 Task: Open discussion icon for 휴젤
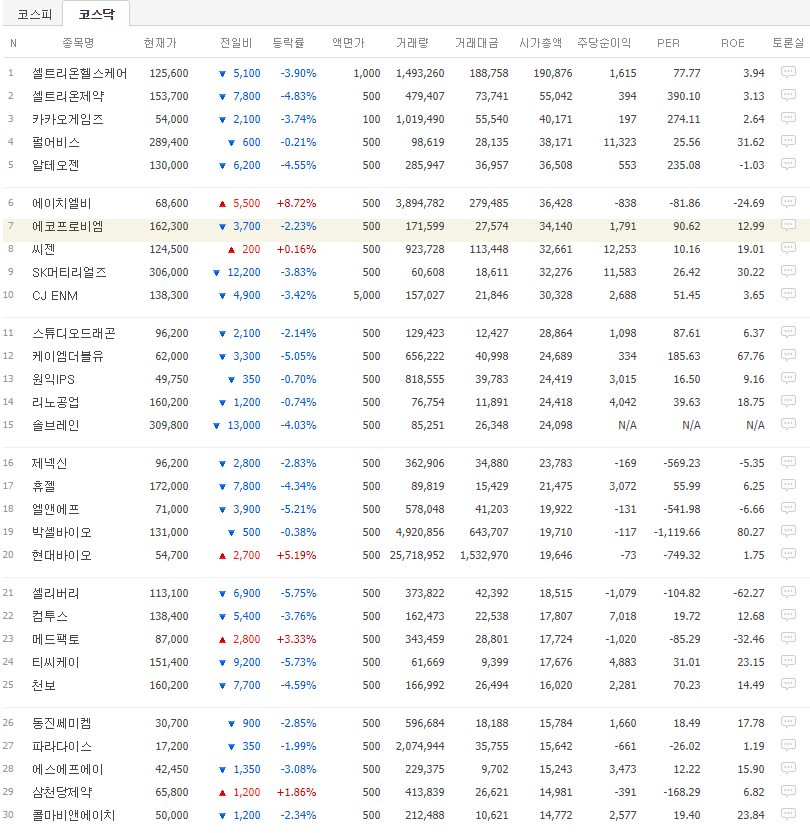pyautogui.click(x=788, y=485)
